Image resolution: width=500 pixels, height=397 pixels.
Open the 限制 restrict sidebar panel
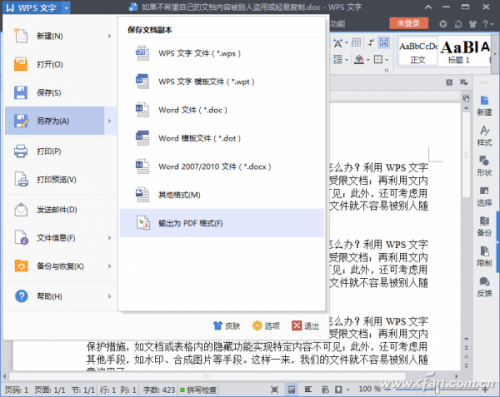click(484, 256)
